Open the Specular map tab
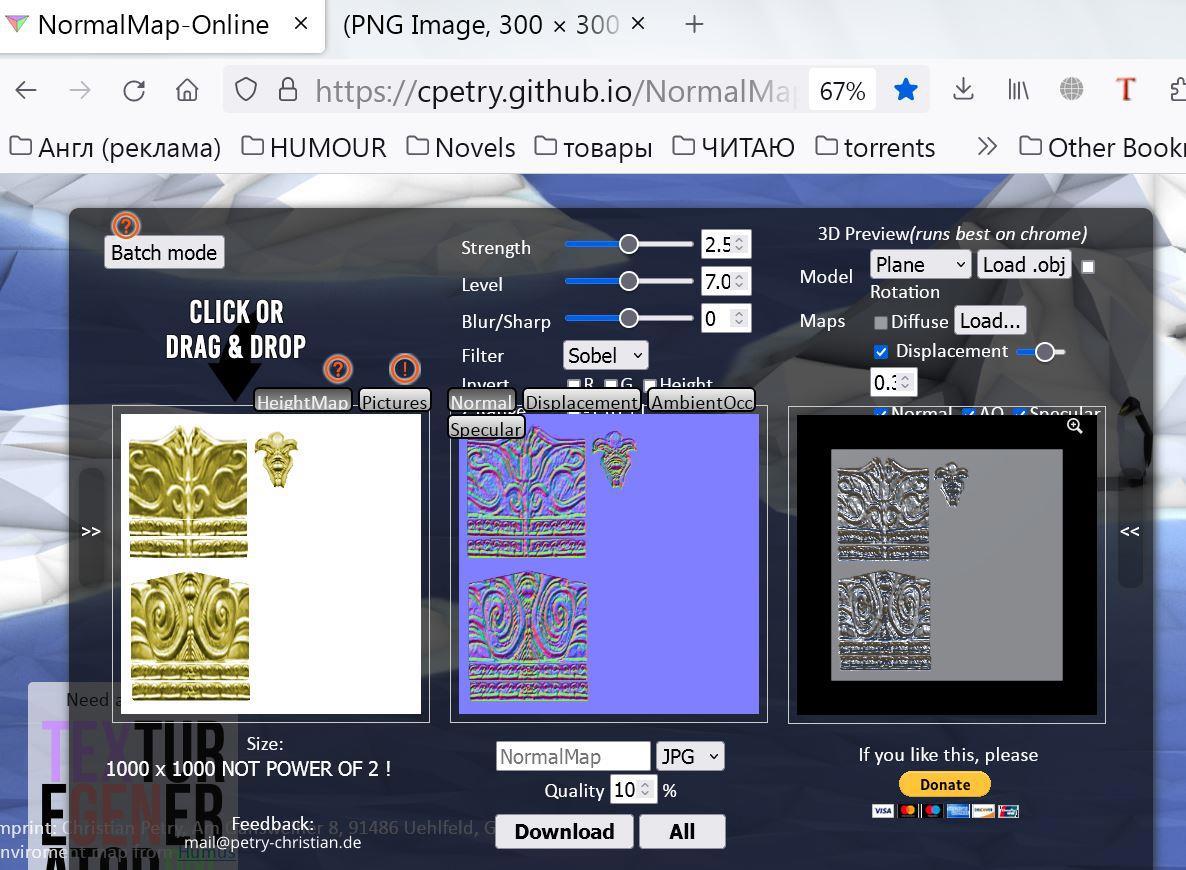The height and width of the screenshot is (870, 1186). pos(486,428)
